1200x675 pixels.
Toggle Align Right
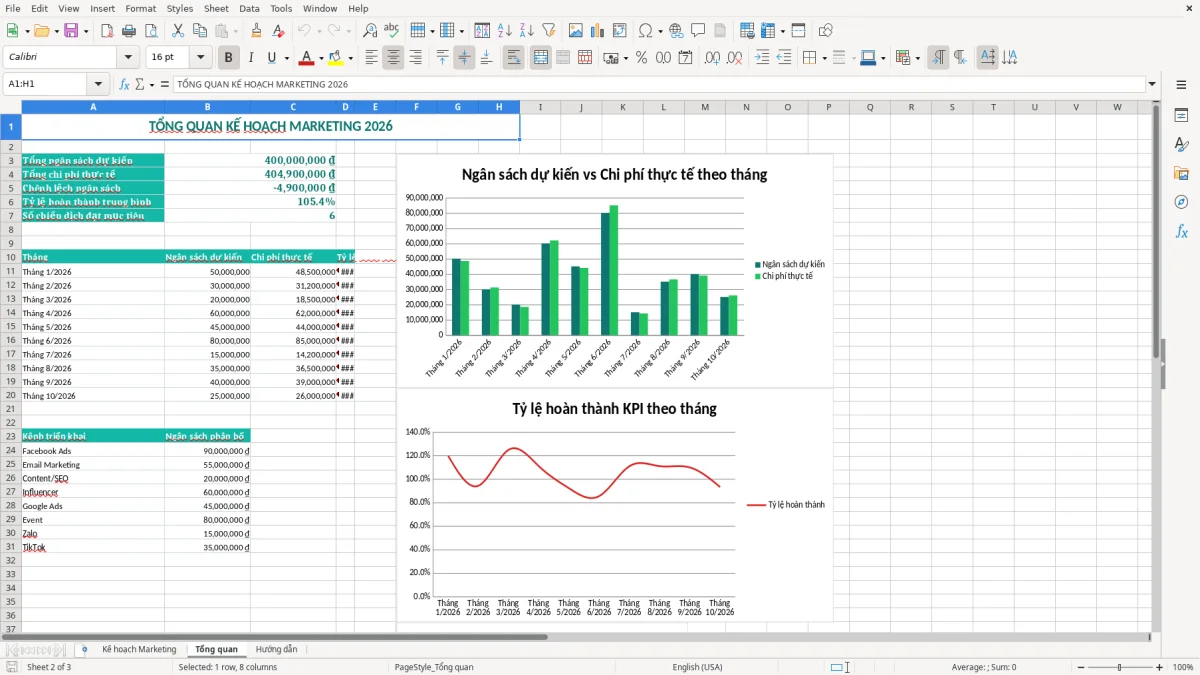[x=415, y=58]
